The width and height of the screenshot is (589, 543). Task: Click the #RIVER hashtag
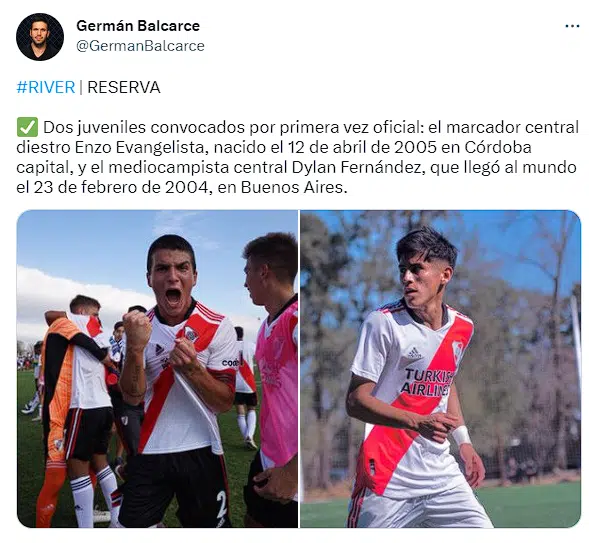pos(46,87)
